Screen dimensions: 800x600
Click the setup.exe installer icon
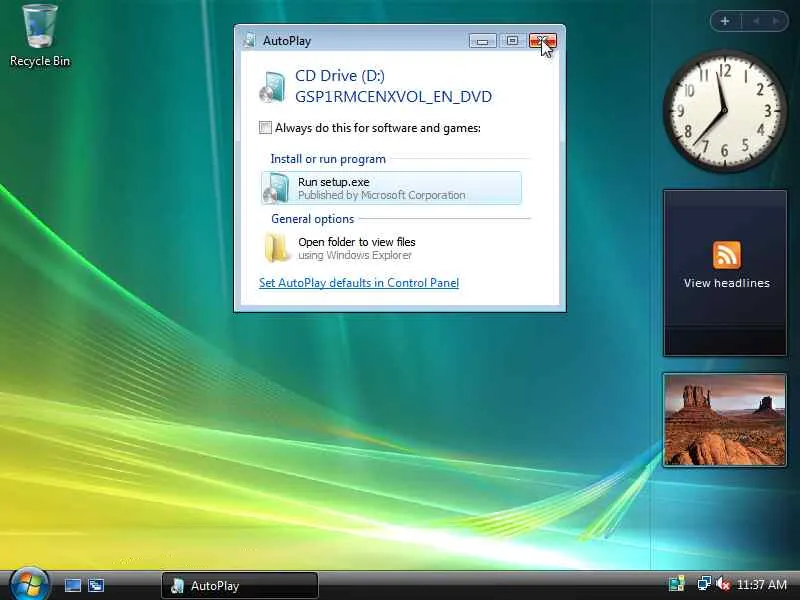[277, 188]
